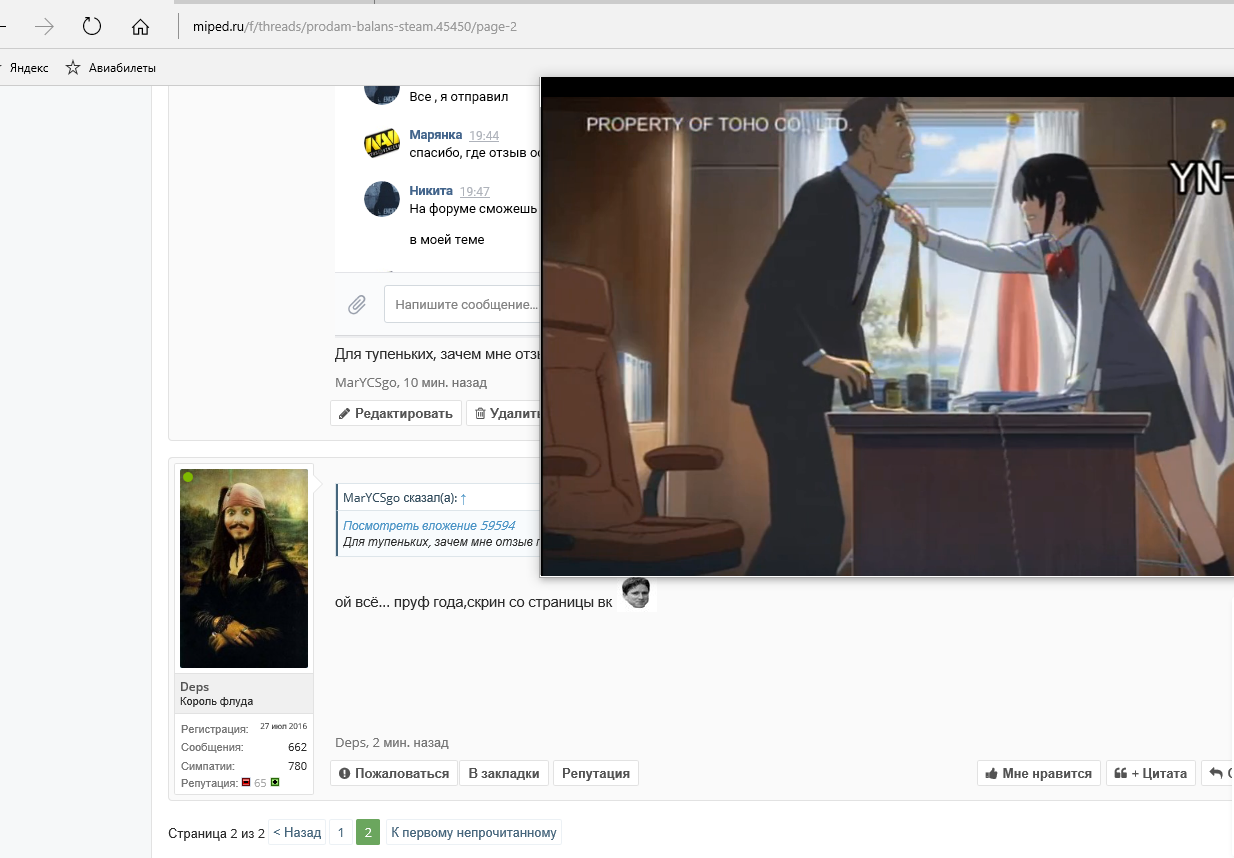1234x858 pixels.
Task: Click the Удалить button with trash icon
Action: 504,413
